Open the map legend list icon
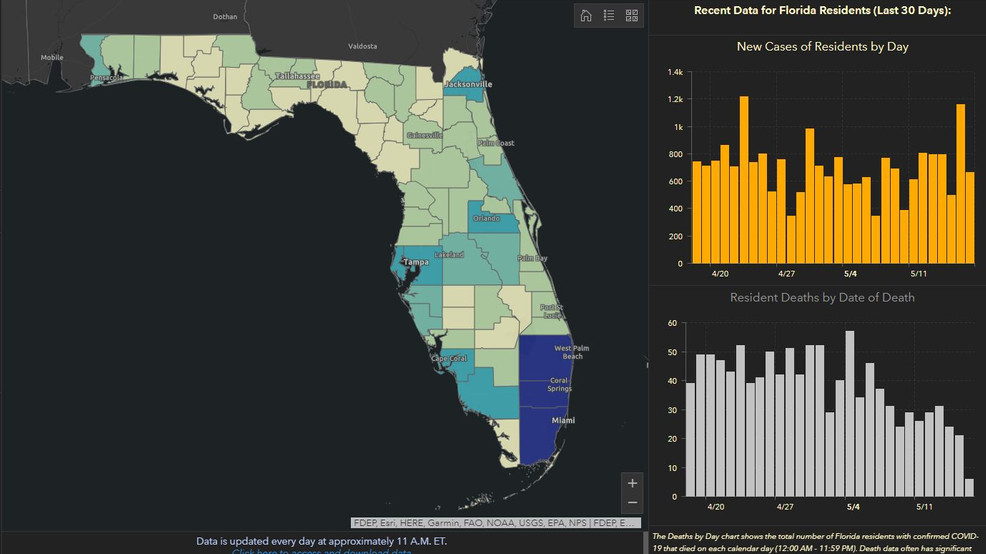 609,15
